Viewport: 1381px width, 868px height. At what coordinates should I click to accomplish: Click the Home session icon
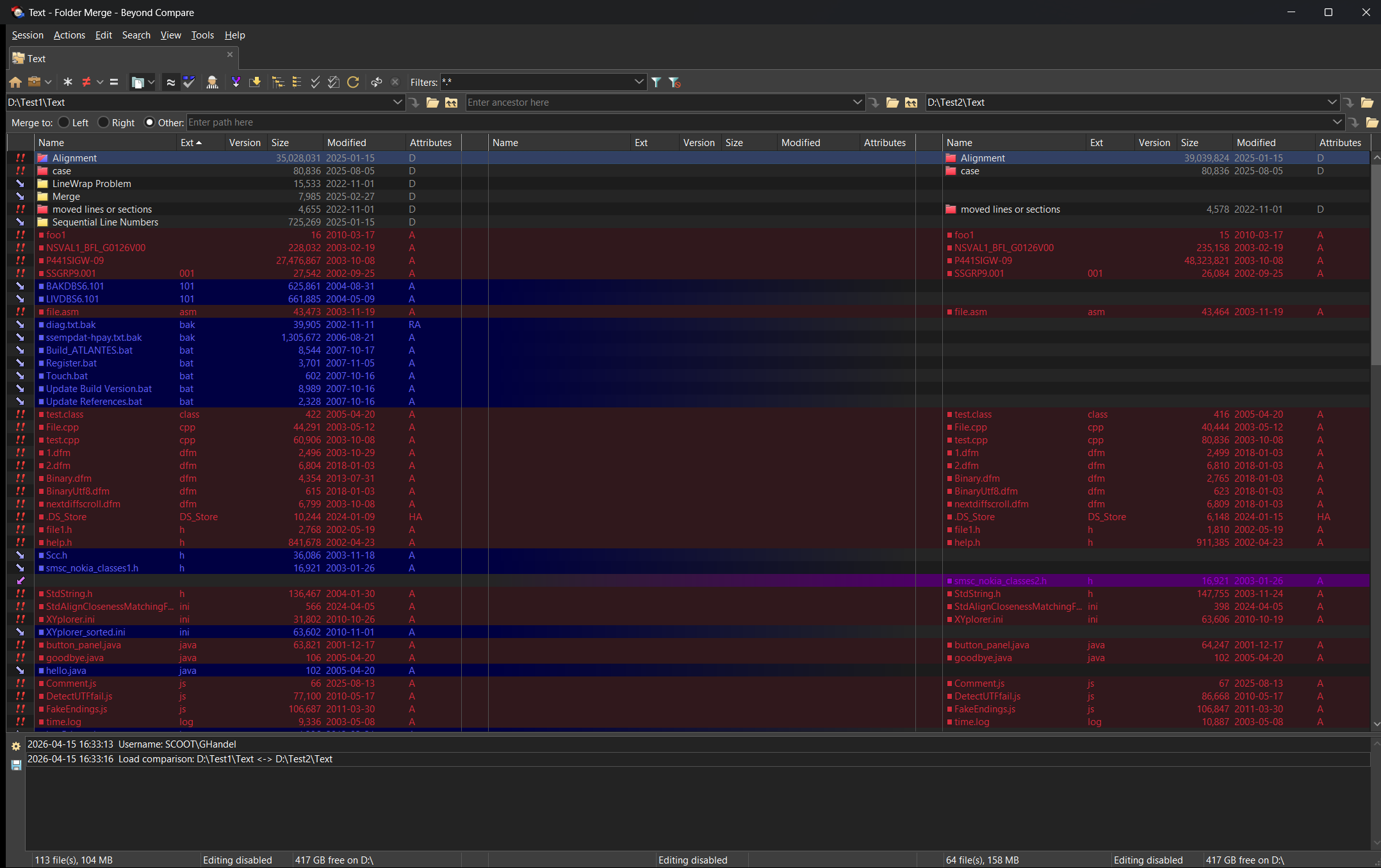15,82
